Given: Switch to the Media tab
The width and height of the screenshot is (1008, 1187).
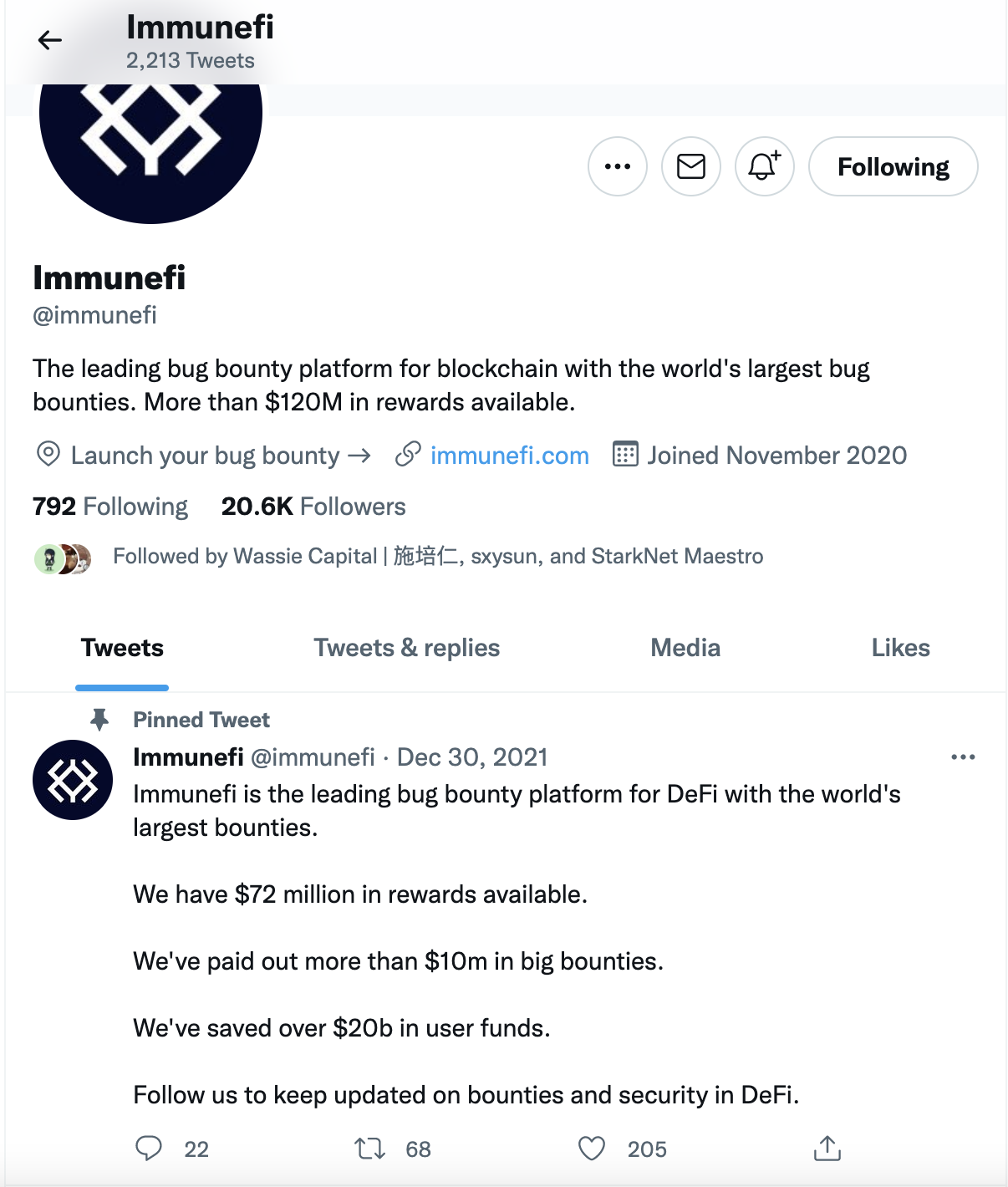Looking at the screenshot, I should click(685, 648).
